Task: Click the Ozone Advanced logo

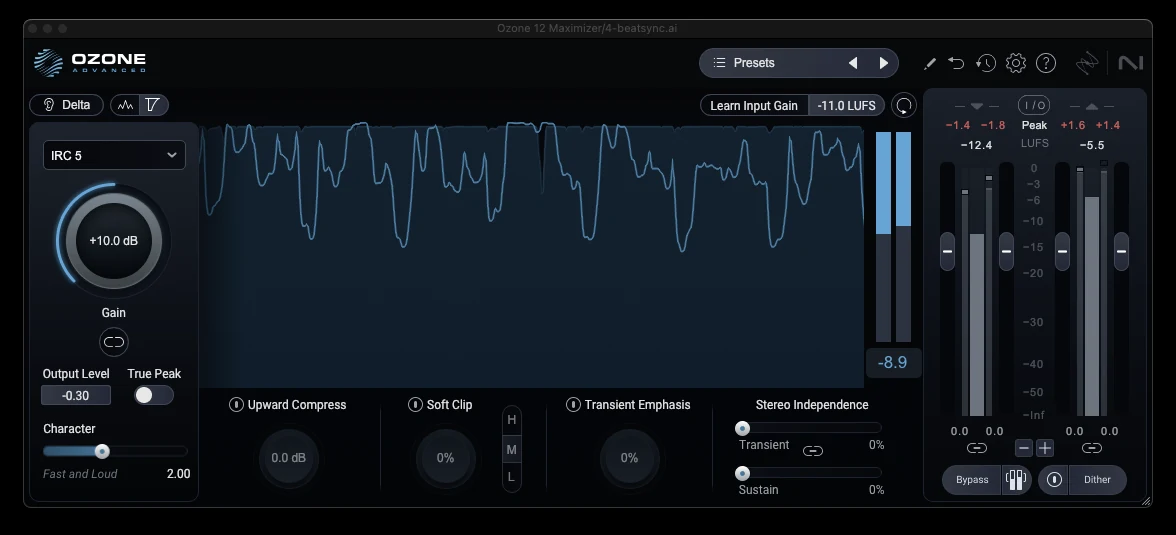Action: tap(90, 63)
